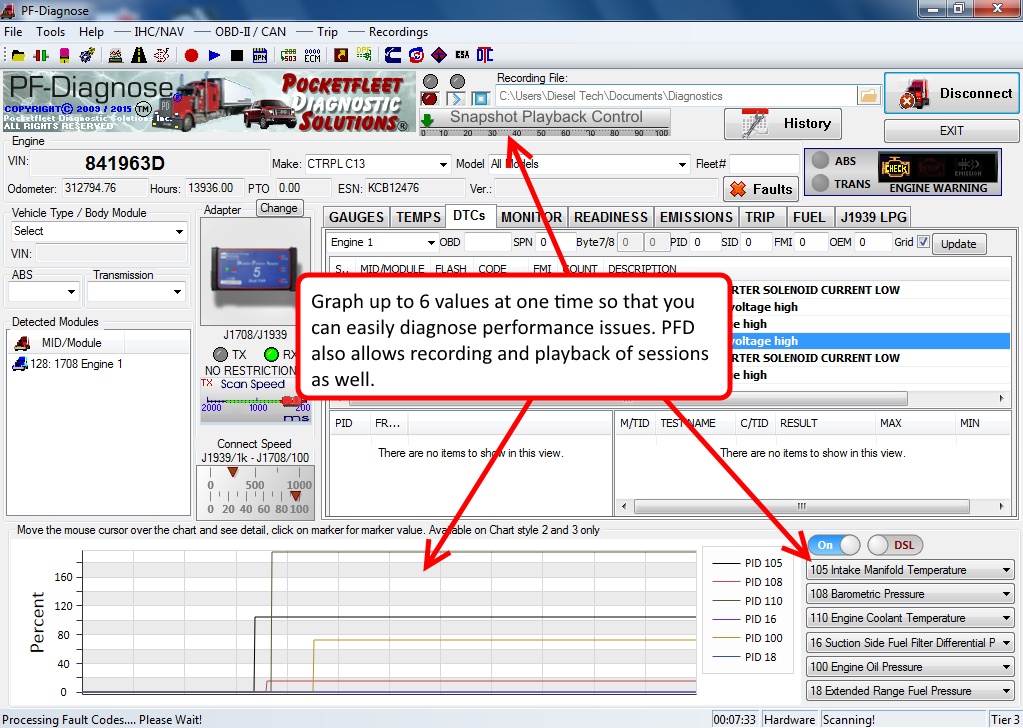Image resolution: width=1023 pixels, height=728 pixels.
Task: Click the EXIT button
Action: [x=952, y=130]
